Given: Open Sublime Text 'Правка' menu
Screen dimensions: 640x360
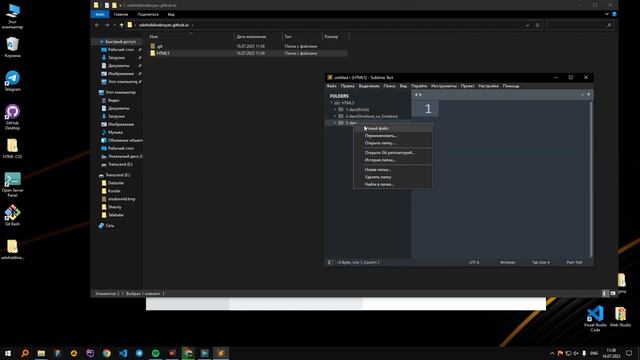Looking at the screenshot, I should 347,86.
